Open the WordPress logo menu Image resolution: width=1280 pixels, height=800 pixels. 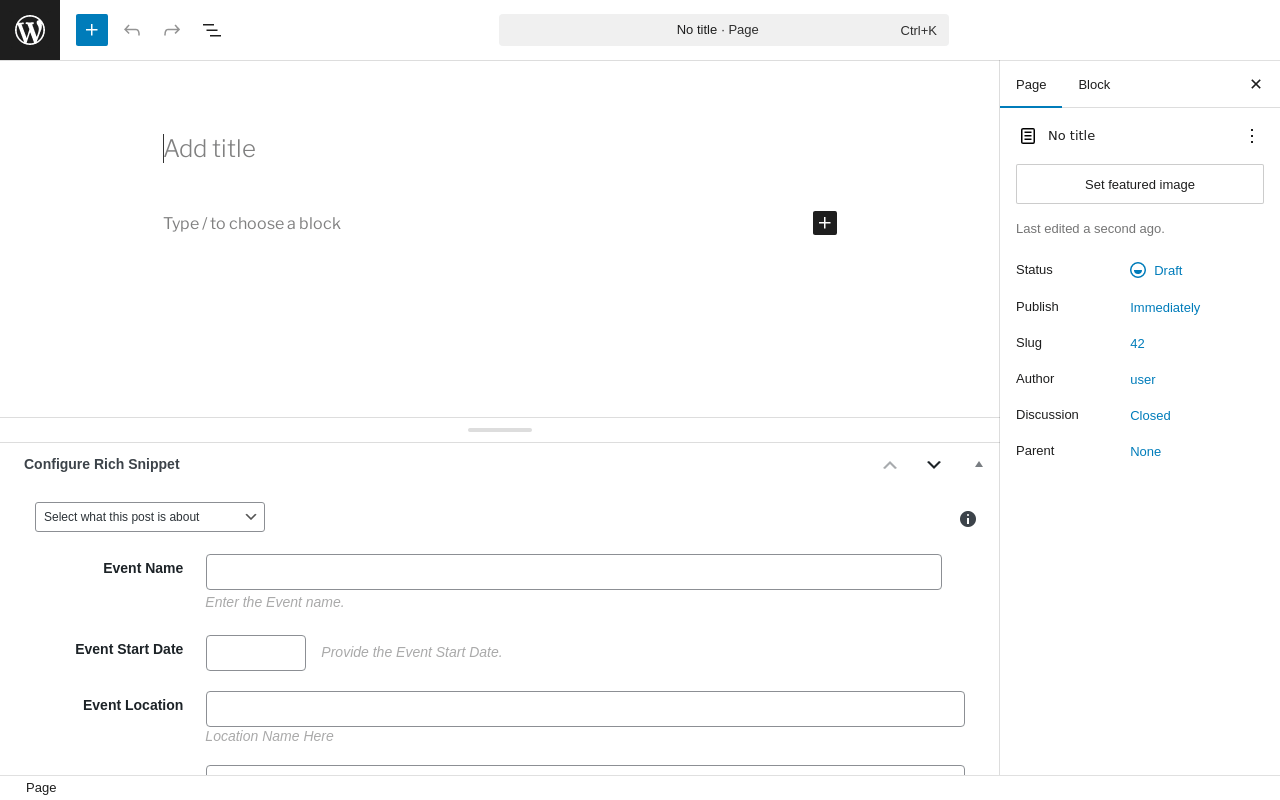pyautogui.click(x=30, y=30)
